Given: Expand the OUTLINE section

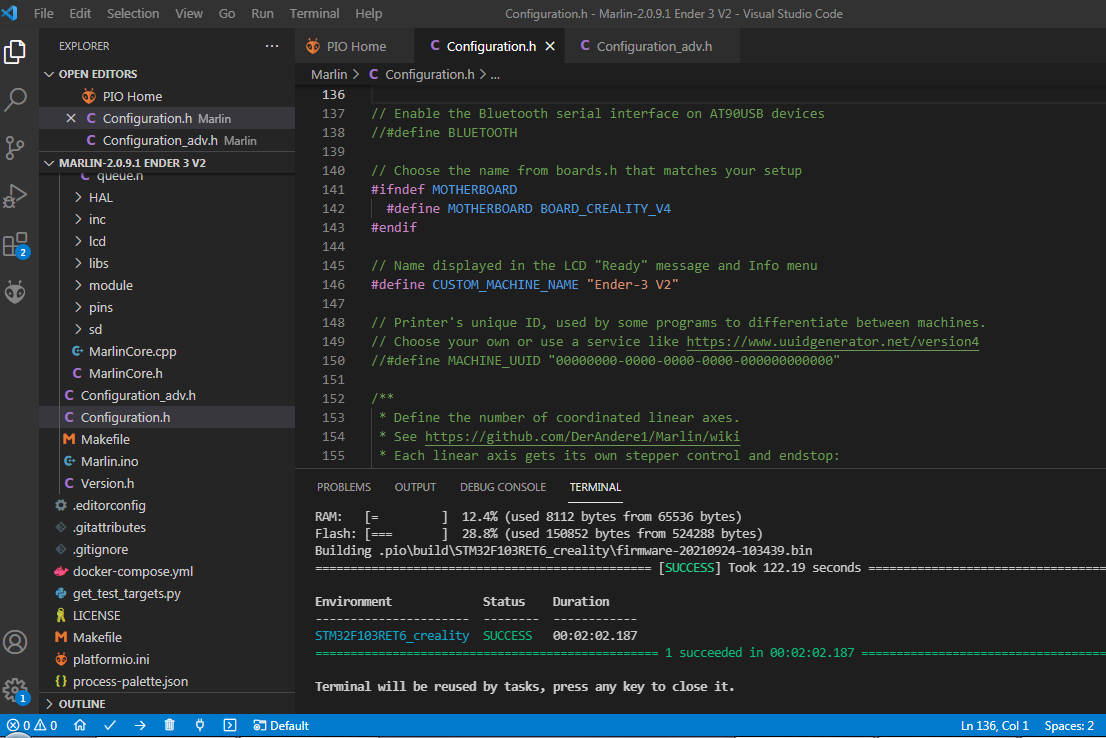Looking at the screenshot, I should click(x=81, y=704).
